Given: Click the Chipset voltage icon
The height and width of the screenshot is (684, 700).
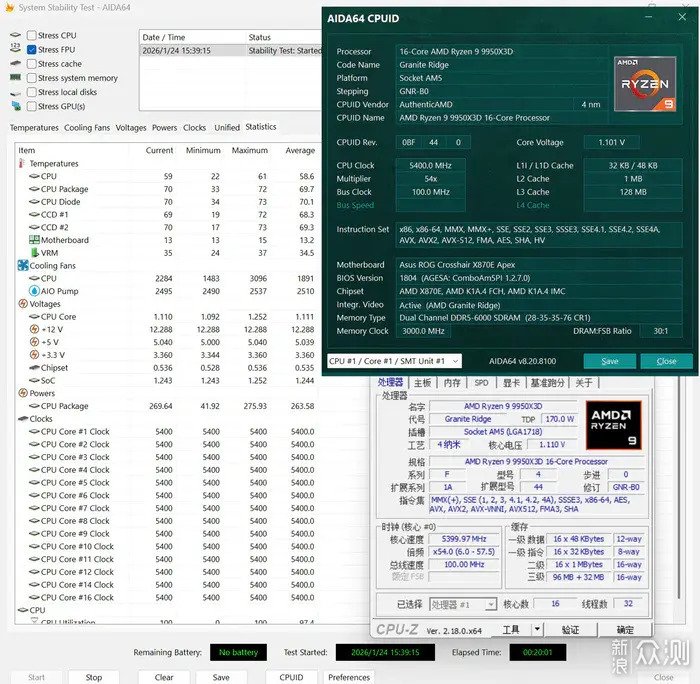Looking at the screenshot, I should [34, 367].
